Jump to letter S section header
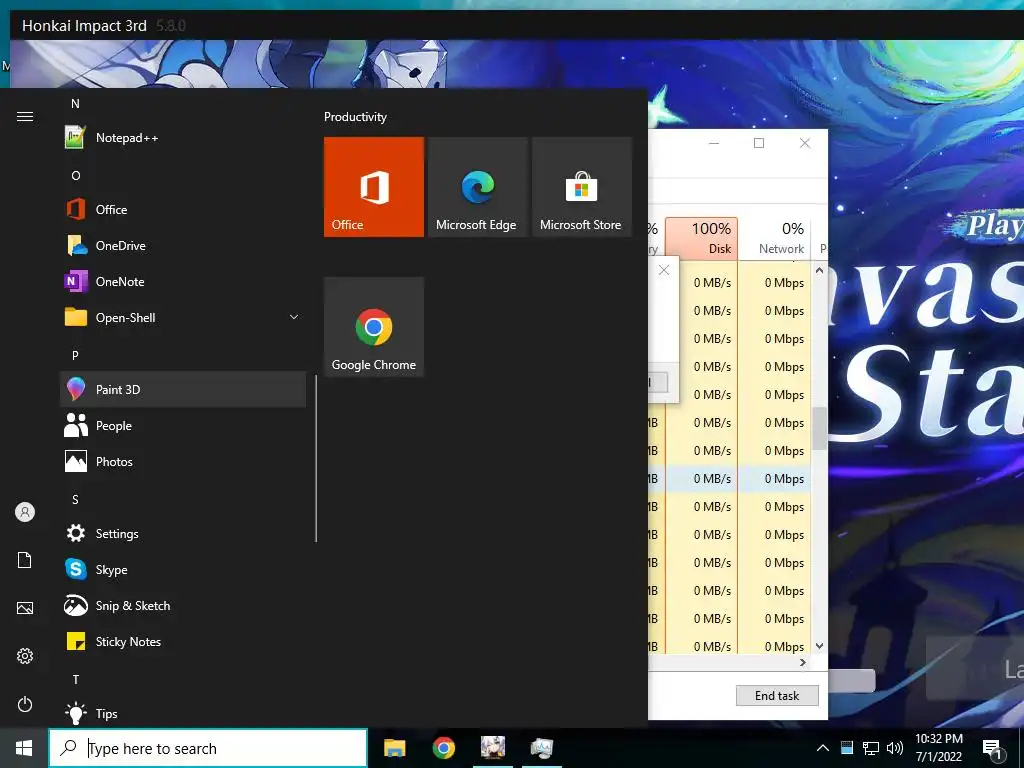The image size is (1024, 768). [75, 500]
